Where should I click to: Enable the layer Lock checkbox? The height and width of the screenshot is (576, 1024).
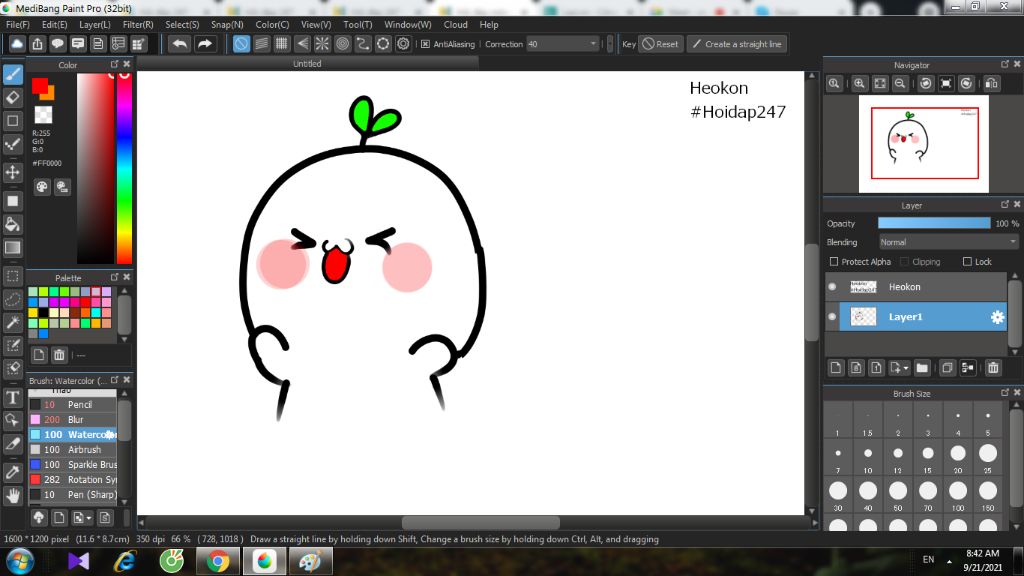967,262
